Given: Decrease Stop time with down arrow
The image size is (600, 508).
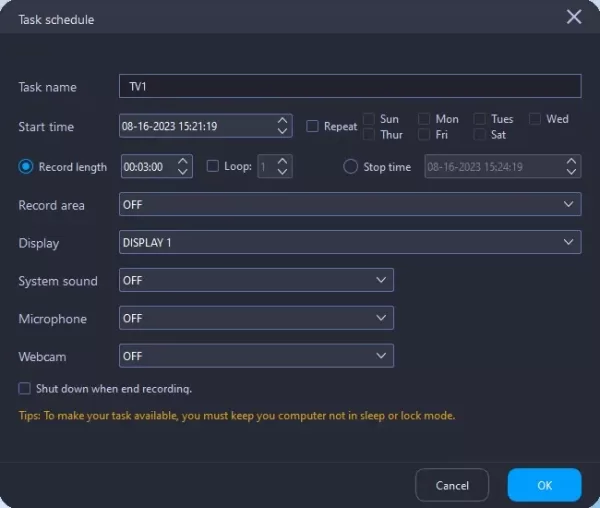Looking at the screenshot, I should (x=571, y=172).
